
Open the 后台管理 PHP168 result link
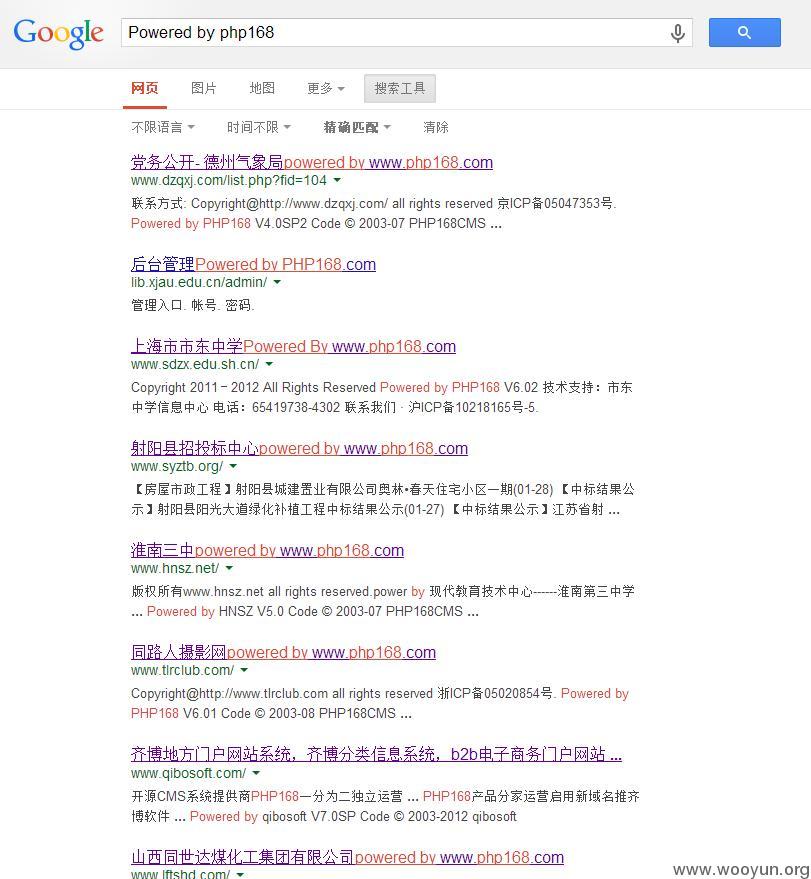(253, 264)
